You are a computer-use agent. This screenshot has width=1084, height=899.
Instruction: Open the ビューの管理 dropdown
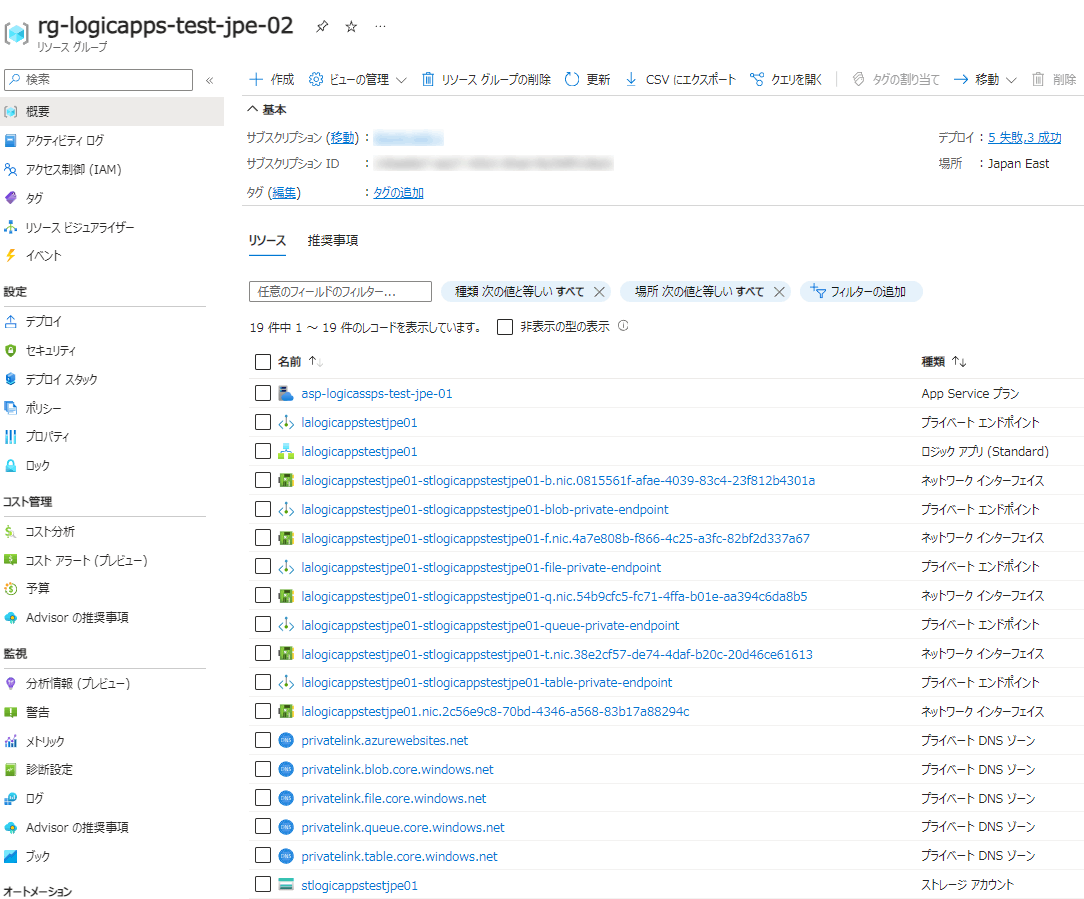pyautogui.click(x=357, y=80)
